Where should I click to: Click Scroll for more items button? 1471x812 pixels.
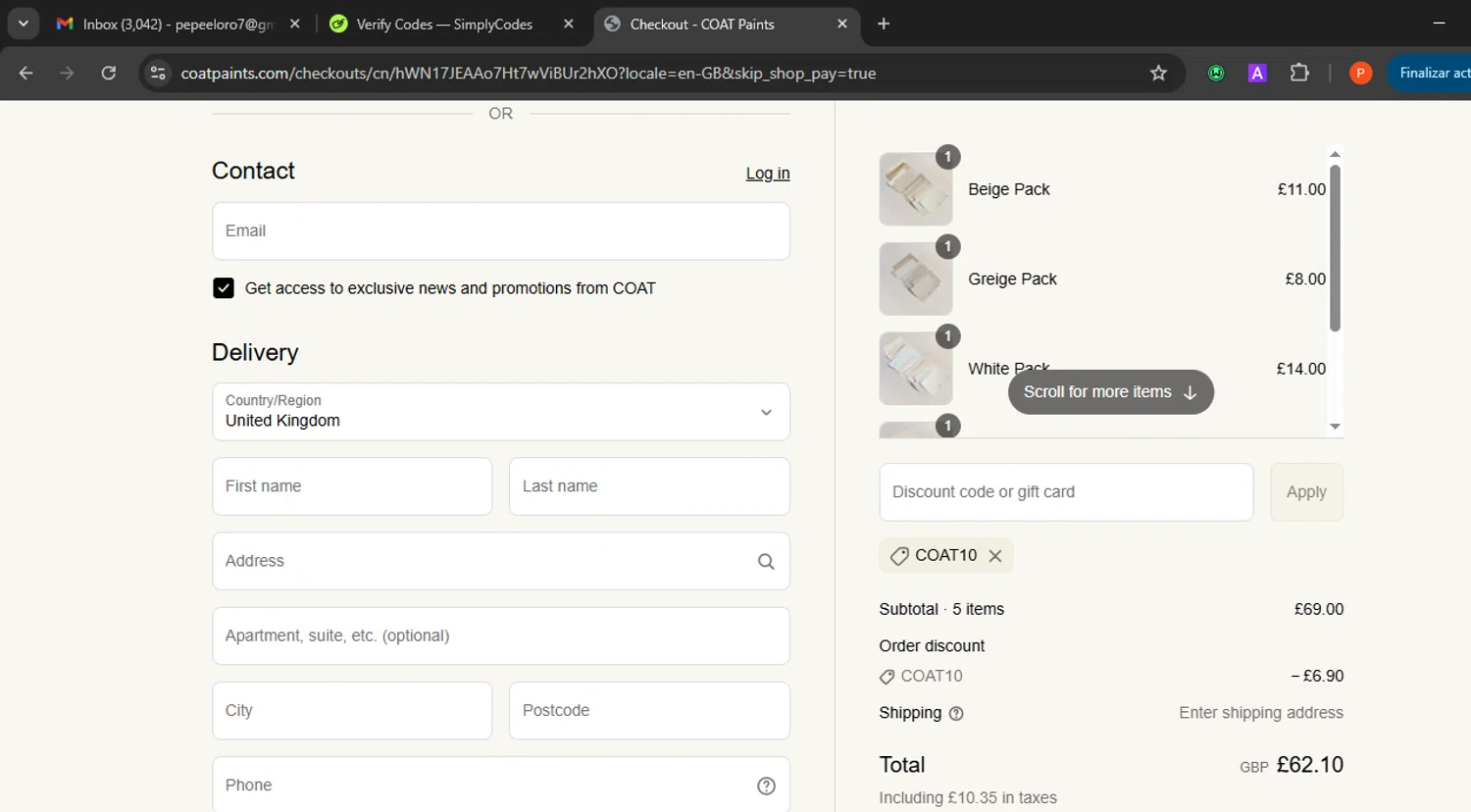tap(1110, 392)
